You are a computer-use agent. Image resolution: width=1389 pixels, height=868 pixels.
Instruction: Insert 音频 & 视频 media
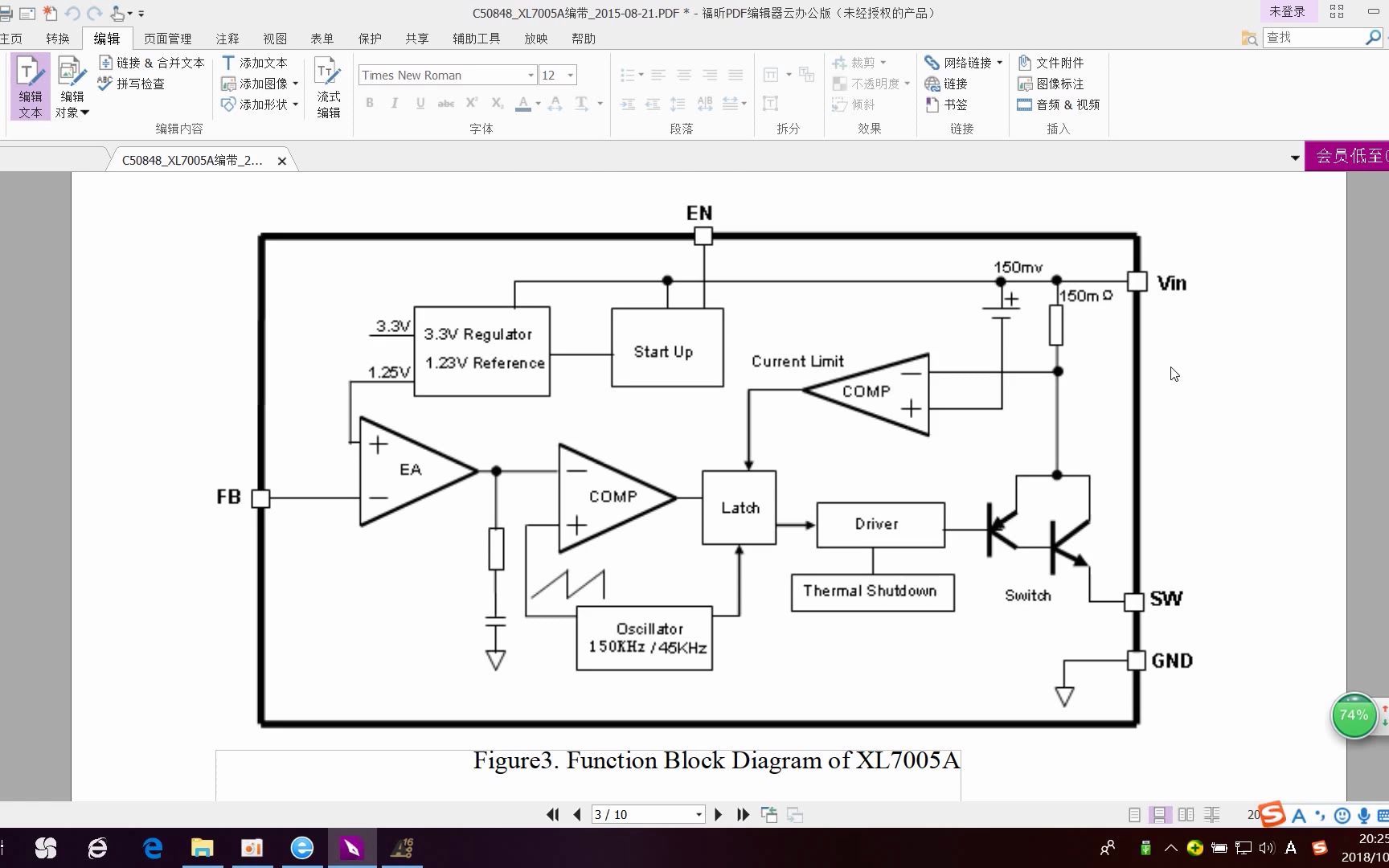(x=1059, y=104)
